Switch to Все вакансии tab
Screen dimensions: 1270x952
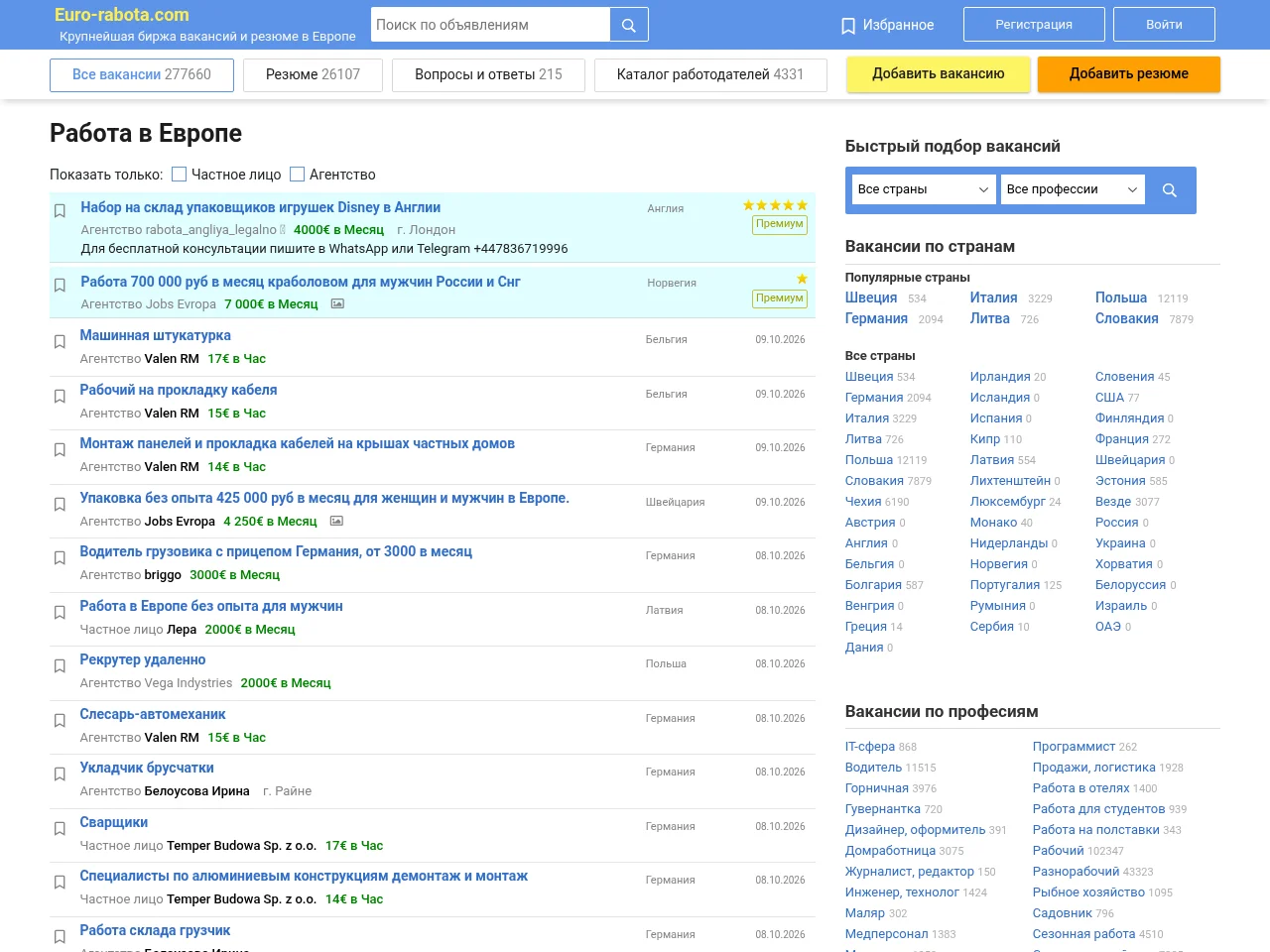142,75
